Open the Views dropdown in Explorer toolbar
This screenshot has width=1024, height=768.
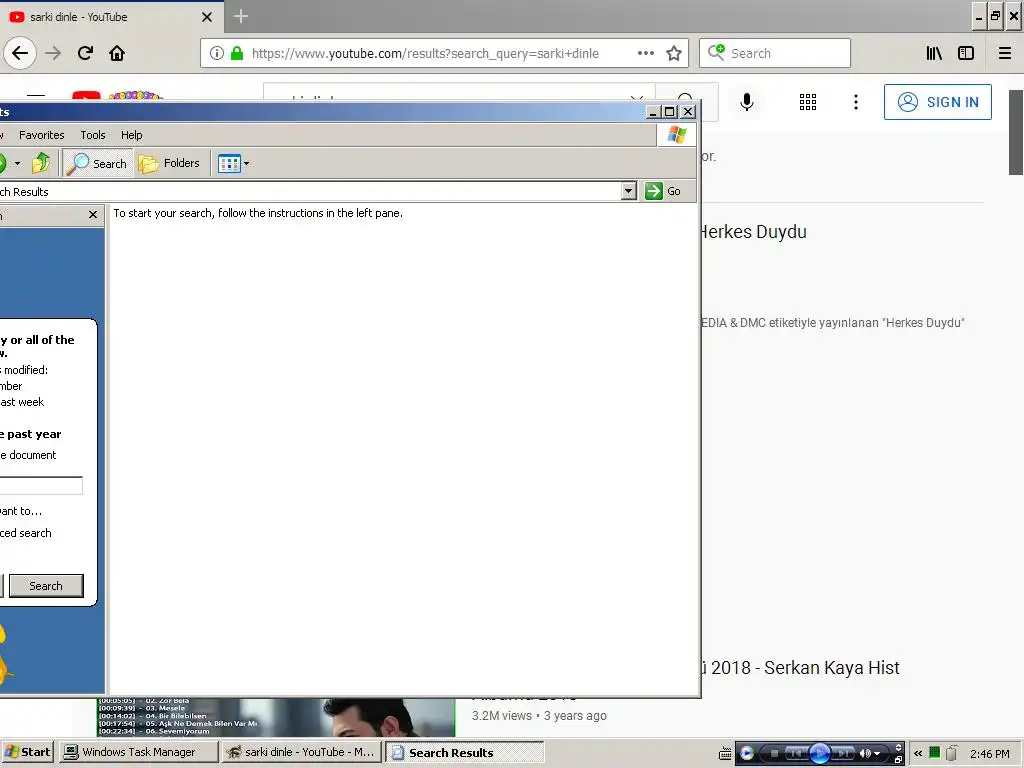pyautogui.click(x=233, y=163)
